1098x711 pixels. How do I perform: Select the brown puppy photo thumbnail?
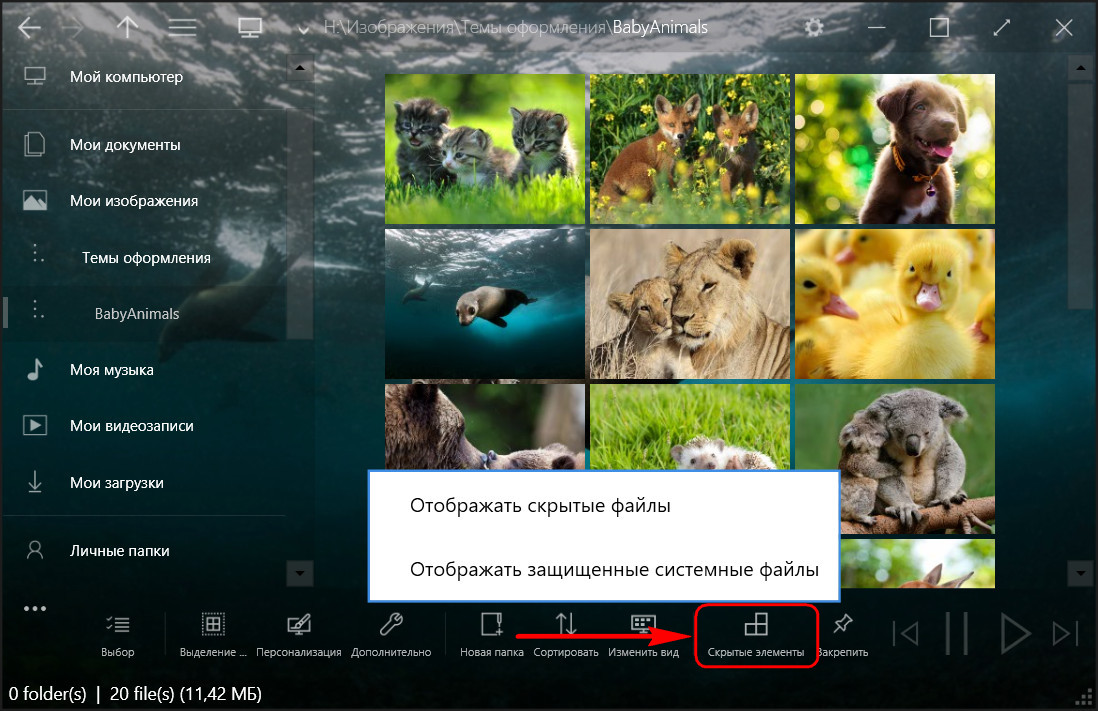(895, 149)
